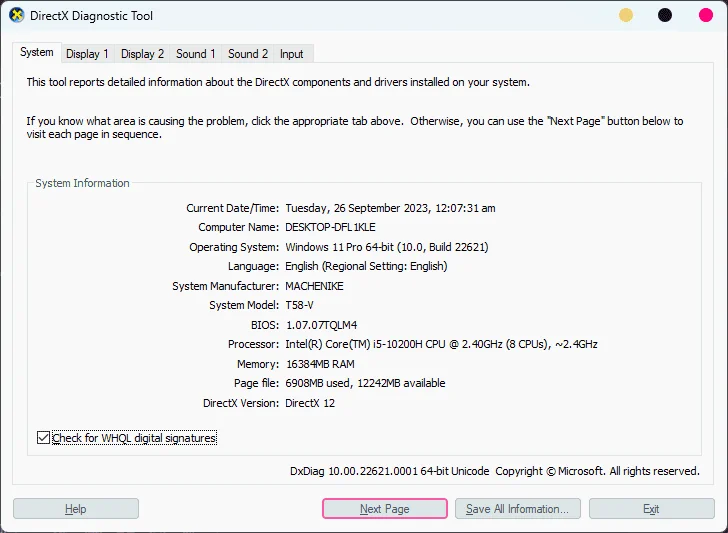Click the 'Current Date/Time:' label
Viewport: 728px width, 533px height.
click(233, 208)
